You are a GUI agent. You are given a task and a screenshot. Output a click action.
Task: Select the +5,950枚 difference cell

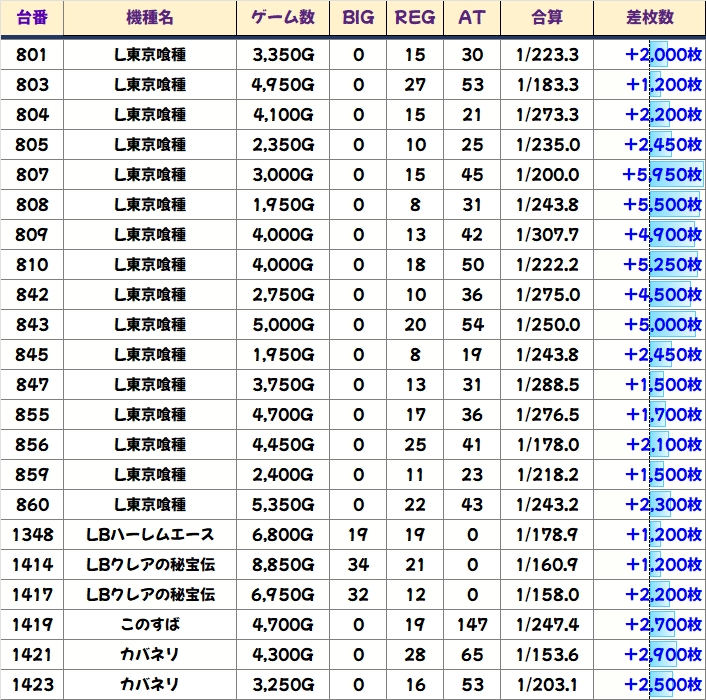click(662, 174)
